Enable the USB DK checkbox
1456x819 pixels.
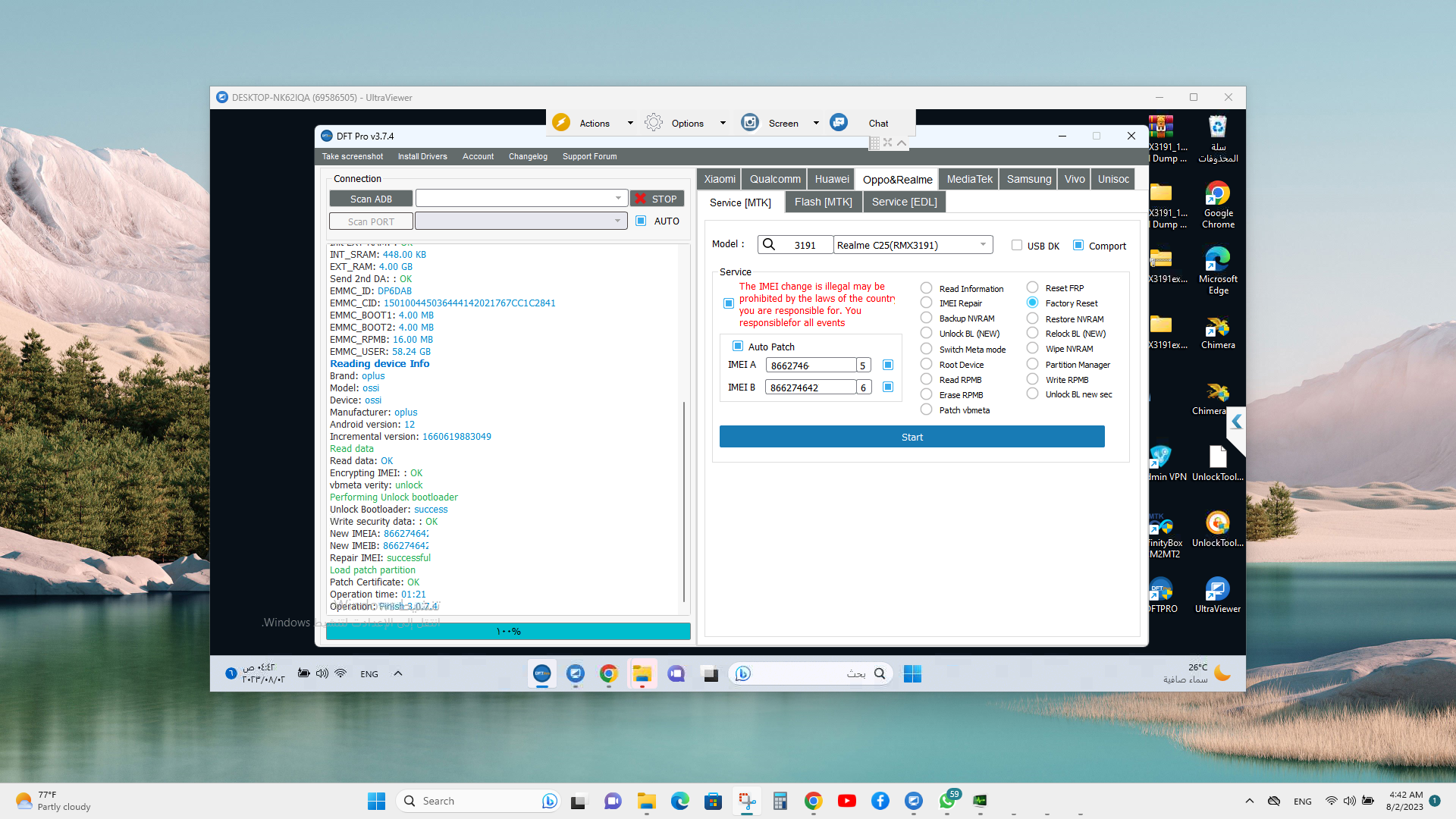[x=1017, y=245]
